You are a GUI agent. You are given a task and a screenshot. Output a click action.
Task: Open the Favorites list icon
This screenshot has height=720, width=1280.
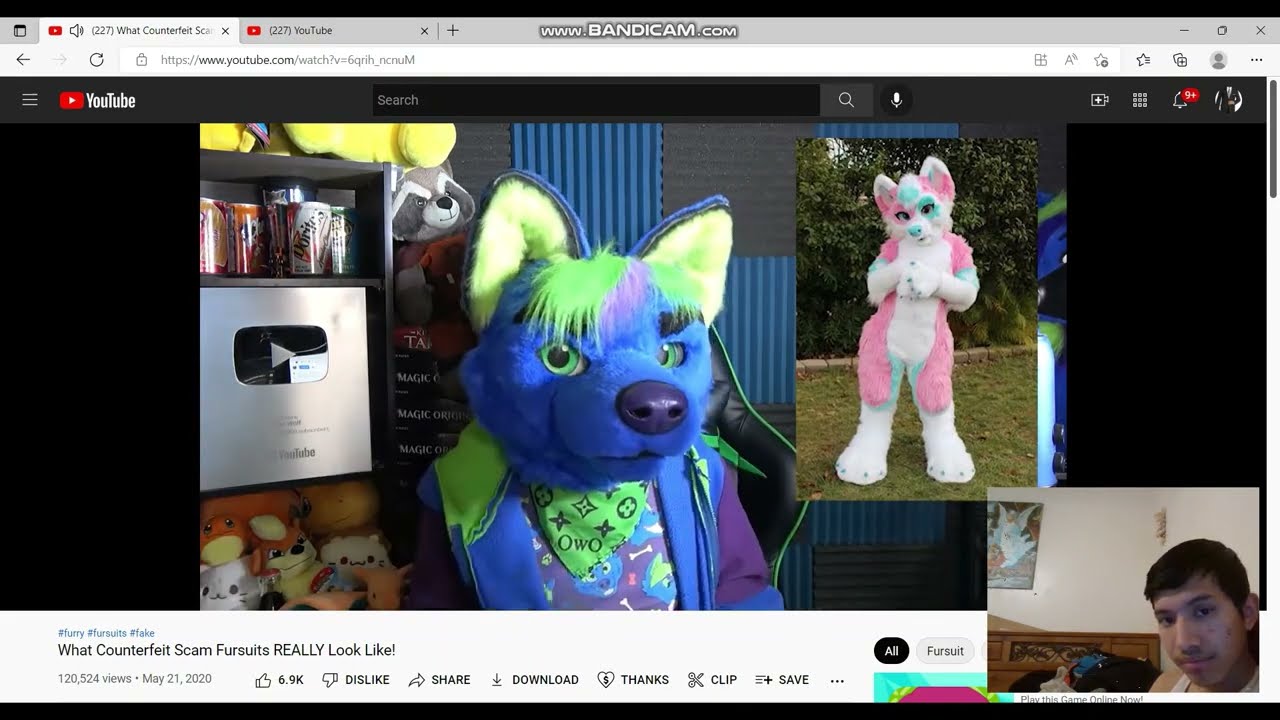pos(1143,60)
